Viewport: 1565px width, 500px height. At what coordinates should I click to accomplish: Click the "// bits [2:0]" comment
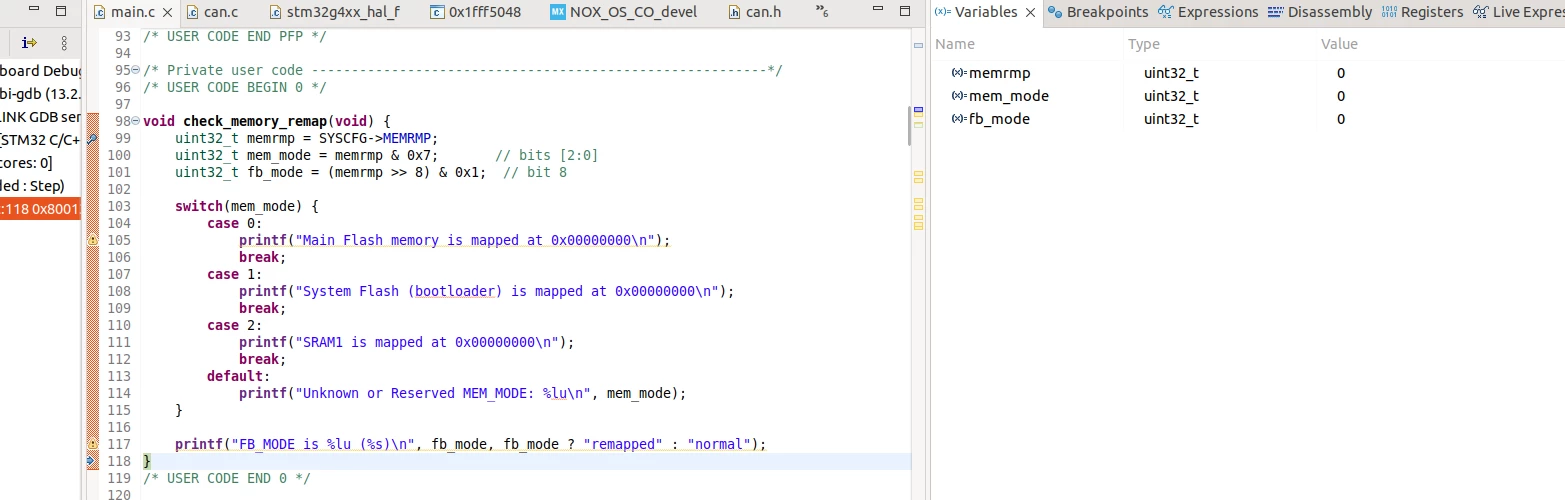tap(547, 155)
